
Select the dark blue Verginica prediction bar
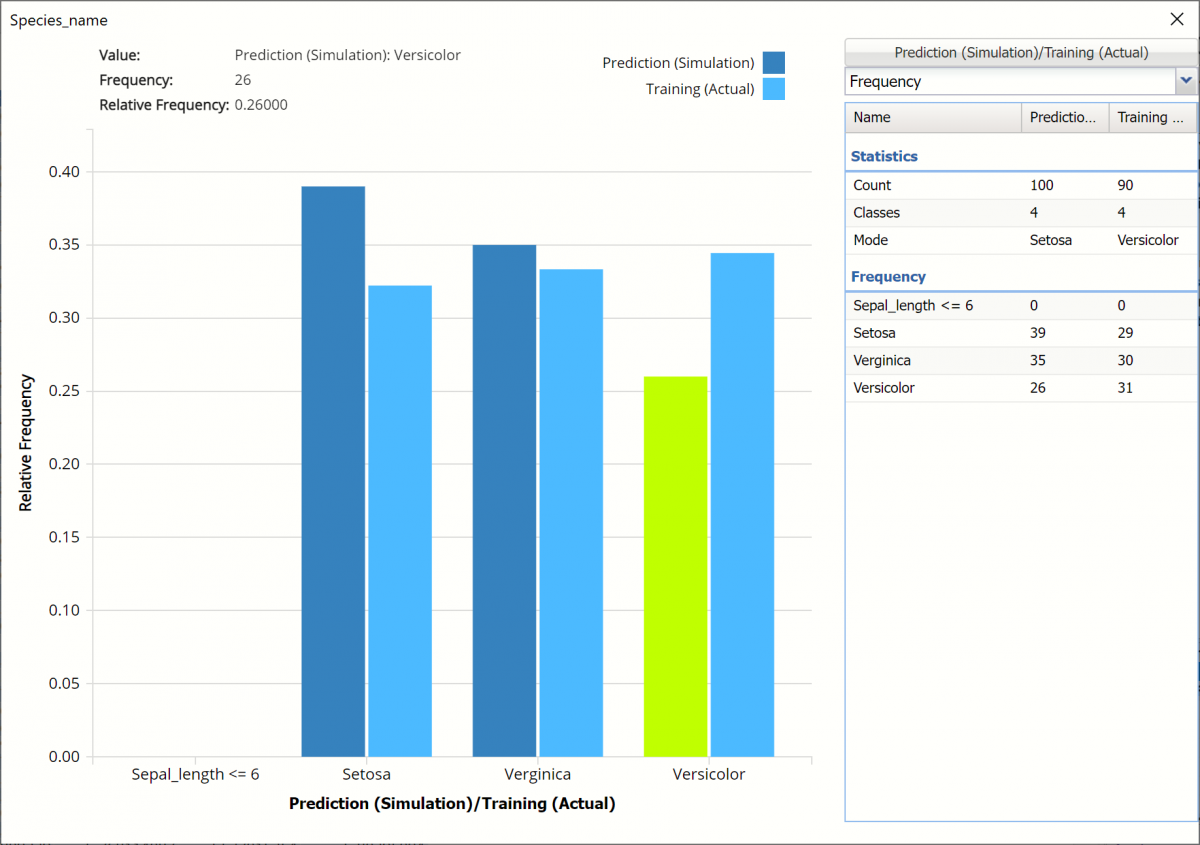tap(504, 500)
